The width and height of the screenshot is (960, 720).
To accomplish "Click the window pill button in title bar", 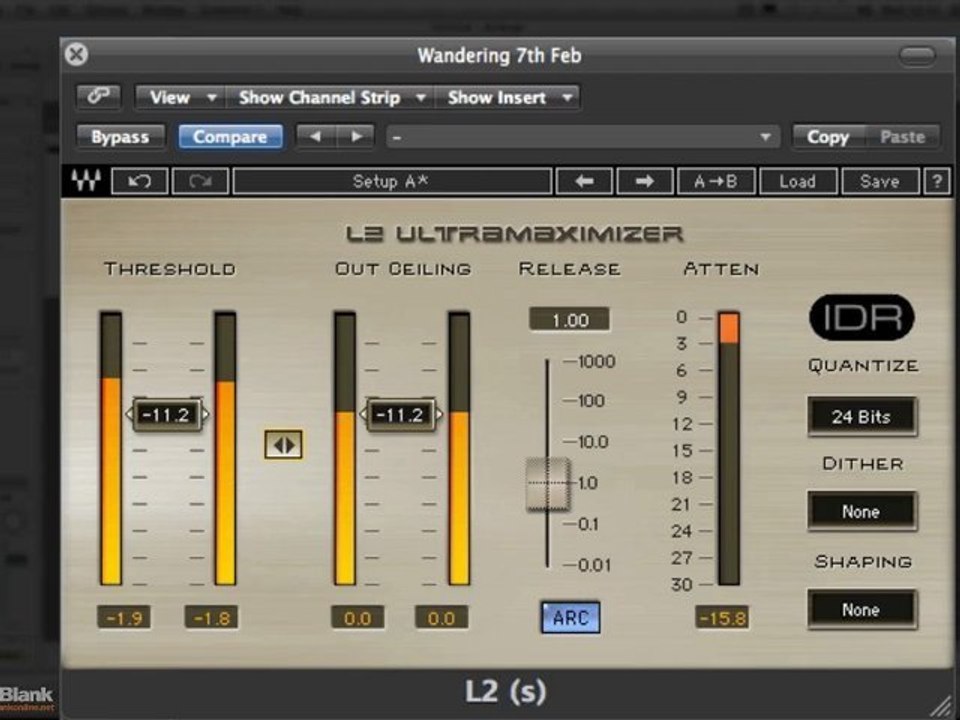I will (x=917, y=56).
